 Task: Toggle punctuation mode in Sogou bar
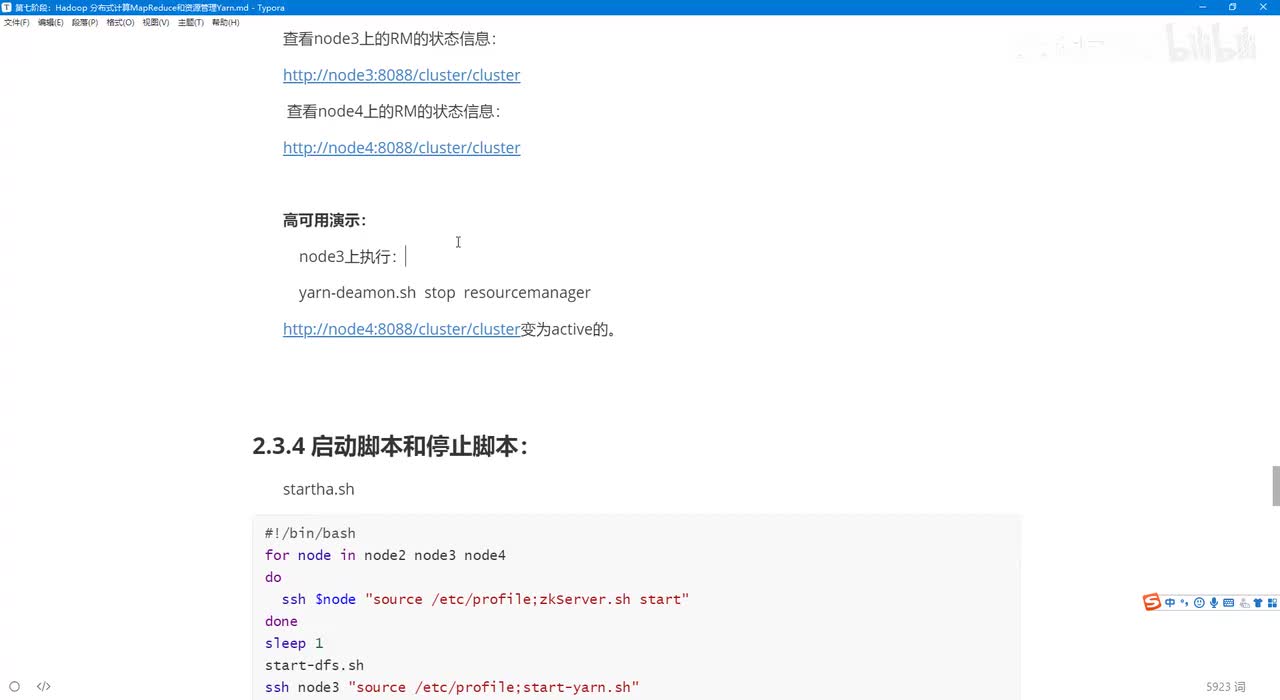[x=1185, y=602]
